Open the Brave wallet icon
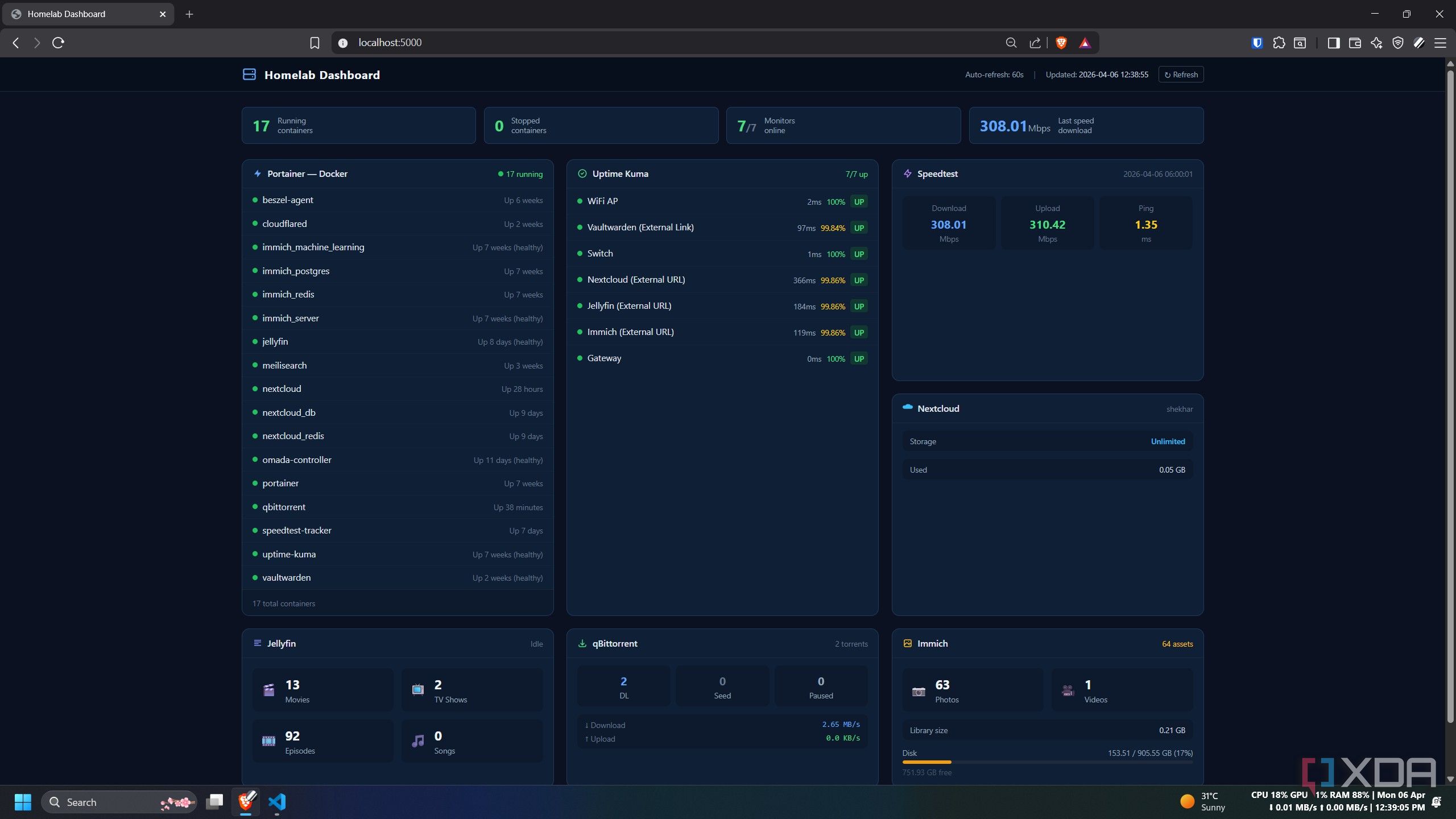1456x819 pixels. 1355,43
